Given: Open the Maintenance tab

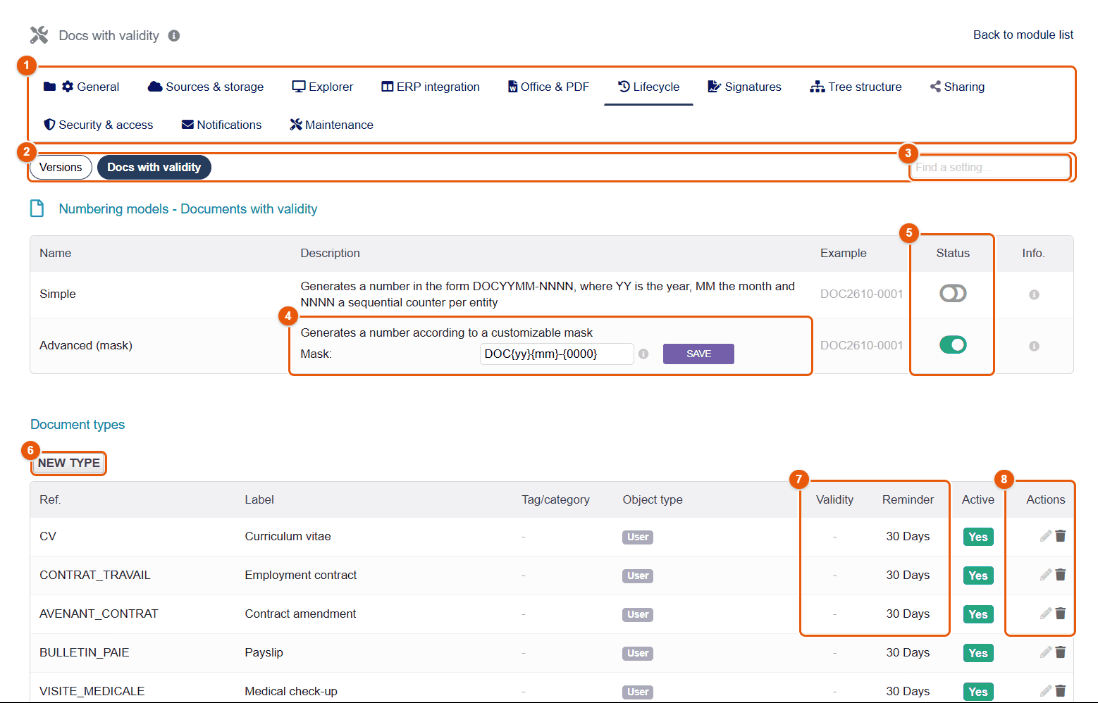Looking at the screenshot, I should pos(331,125).
